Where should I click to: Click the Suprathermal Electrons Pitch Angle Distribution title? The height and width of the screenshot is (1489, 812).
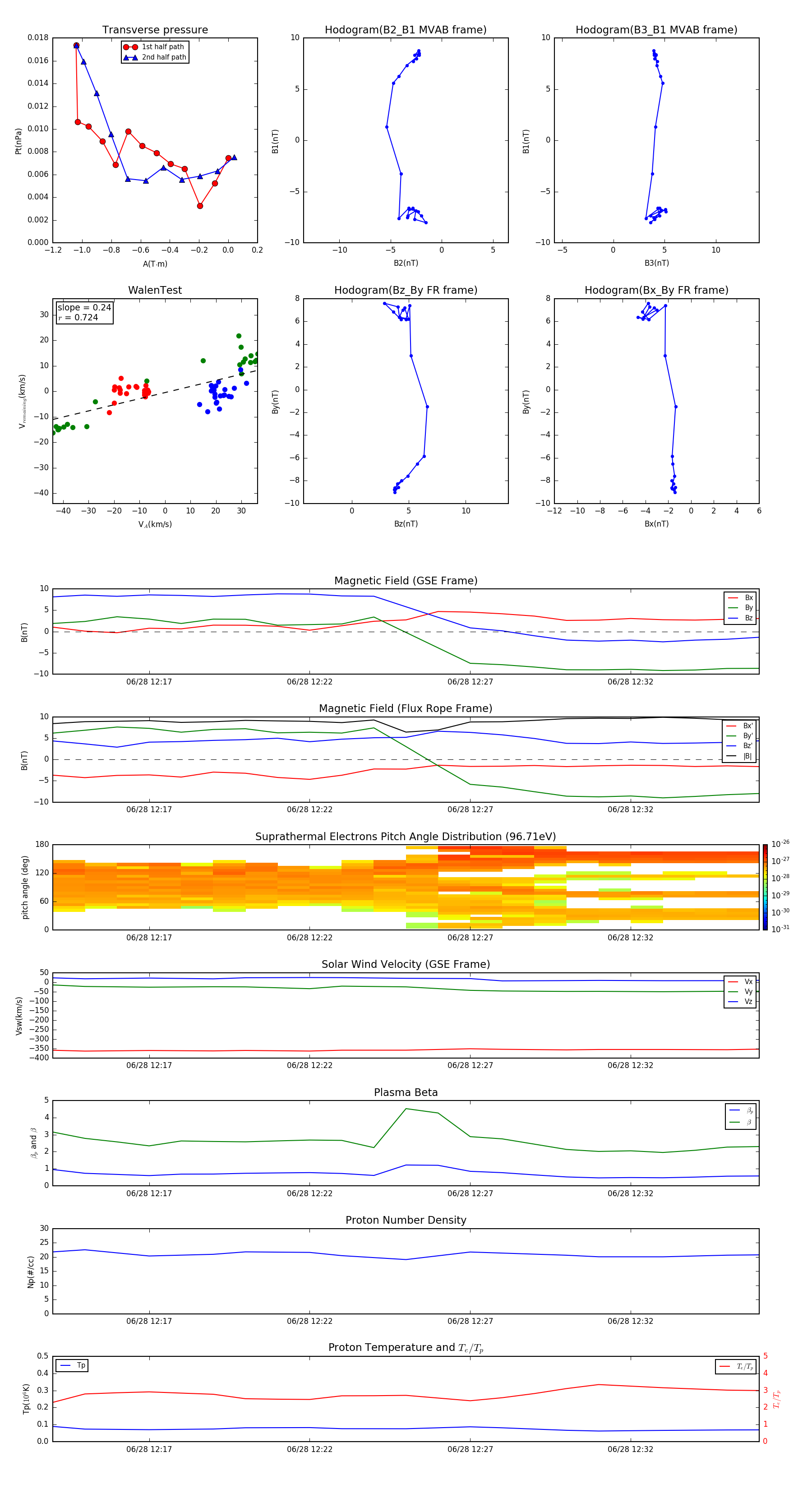pos(406,837)
